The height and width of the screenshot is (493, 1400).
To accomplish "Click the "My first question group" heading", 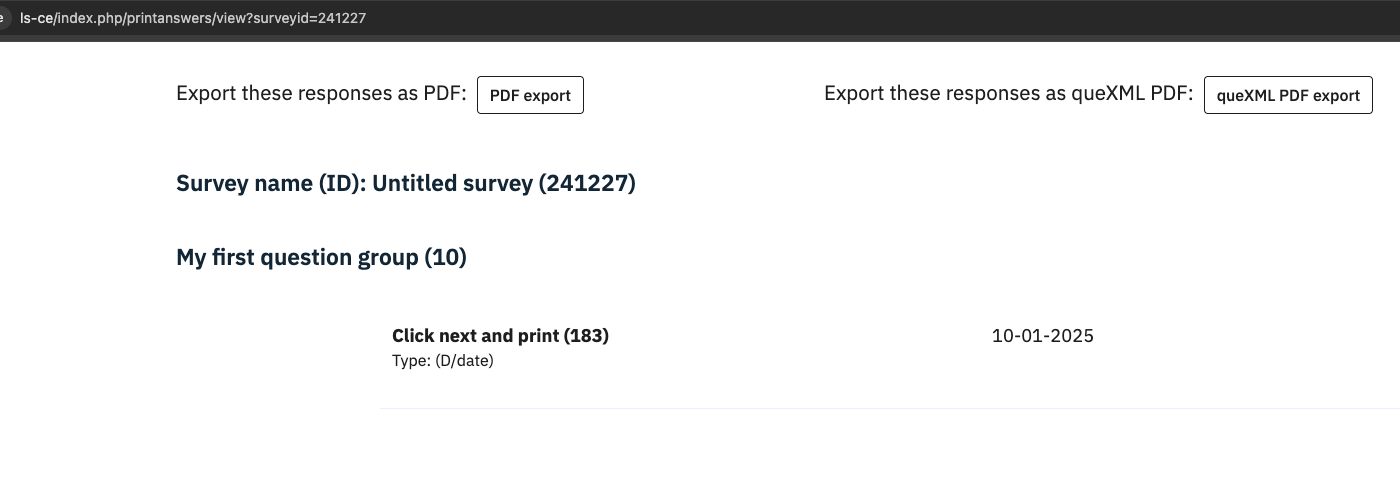I will [x=297, y=258].
